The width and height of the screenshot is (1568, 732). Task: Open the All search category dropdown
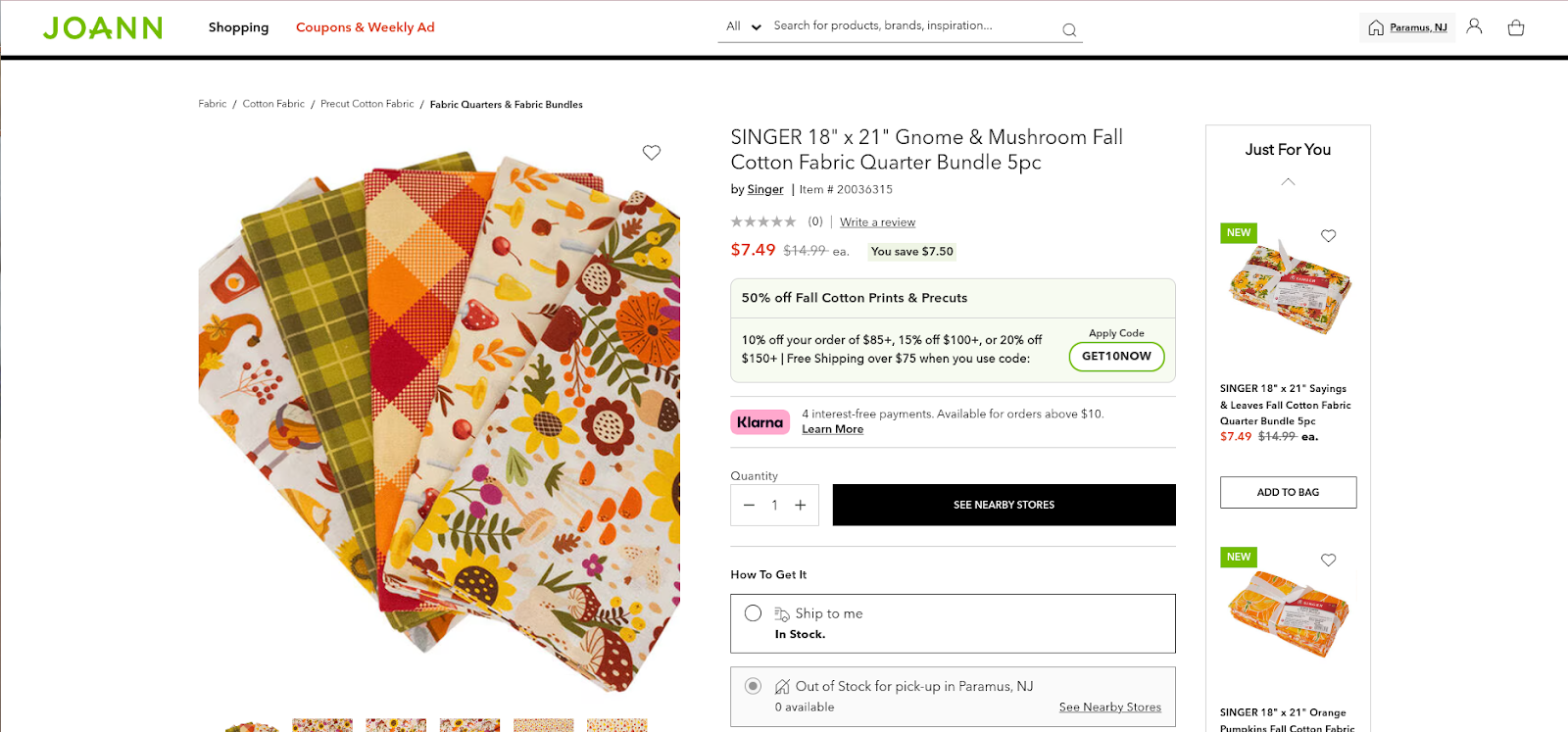(x=743, y=26)
